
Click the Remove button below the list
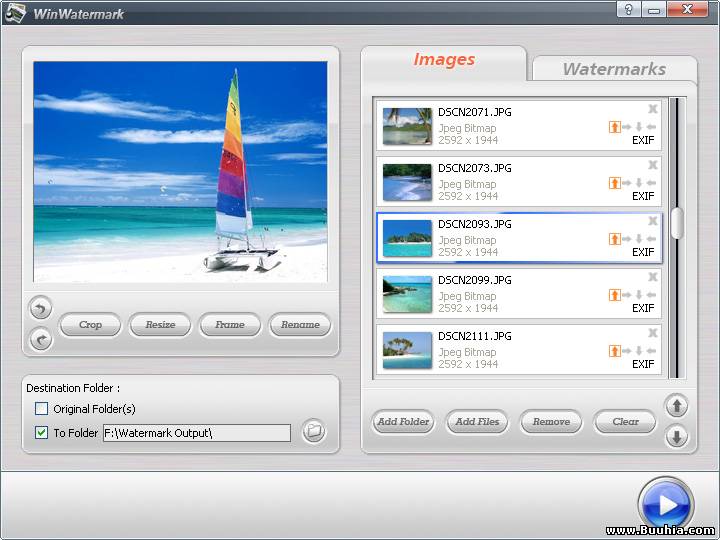pos(551,422)
